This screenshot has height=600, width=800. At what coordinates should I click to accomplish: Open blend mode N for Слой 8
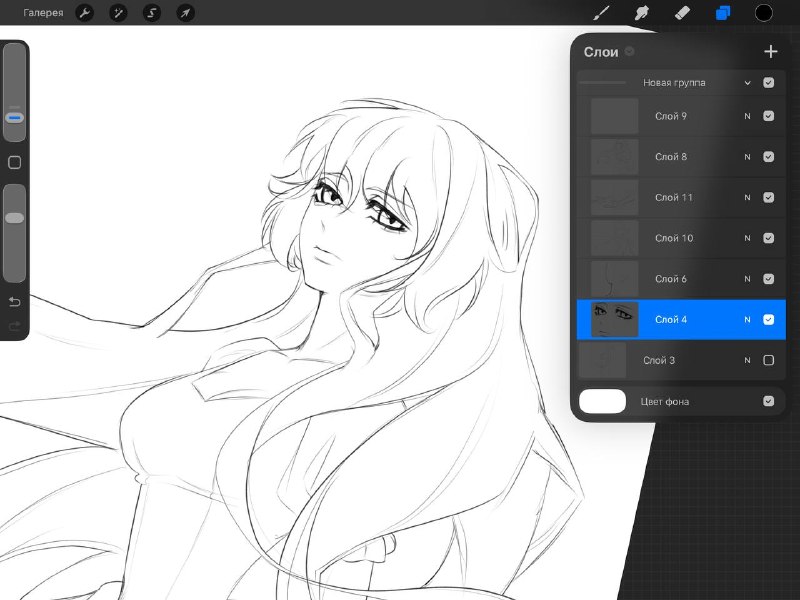point(747,157)
